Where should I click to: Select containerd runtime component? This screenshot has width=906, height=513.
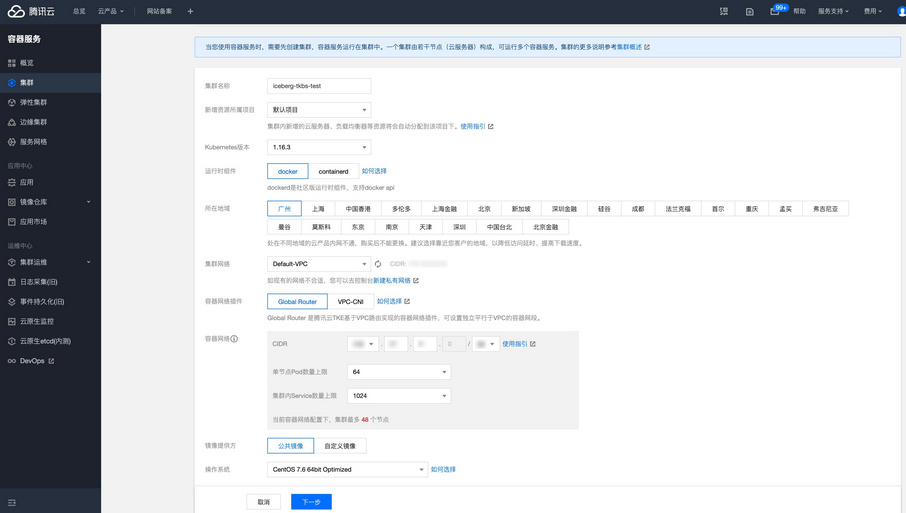click(333, 172)
